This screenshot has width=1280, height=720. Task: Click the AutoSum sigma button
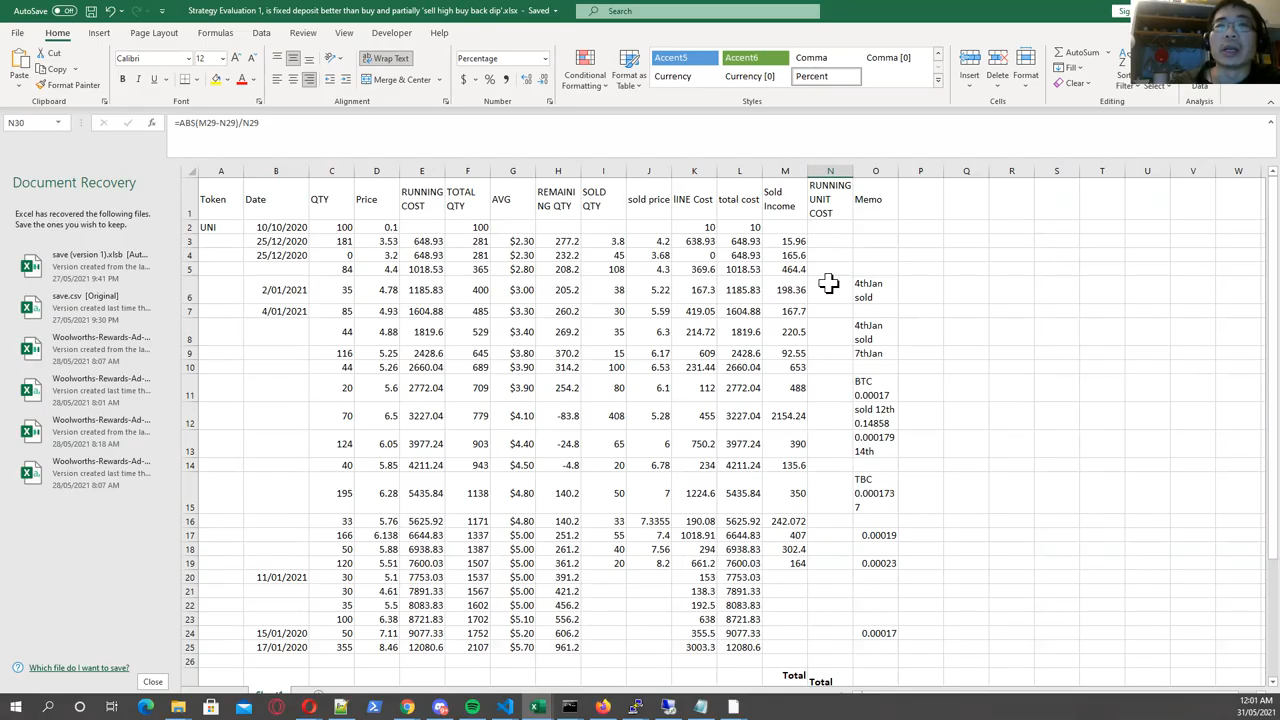click(1076, 52)
